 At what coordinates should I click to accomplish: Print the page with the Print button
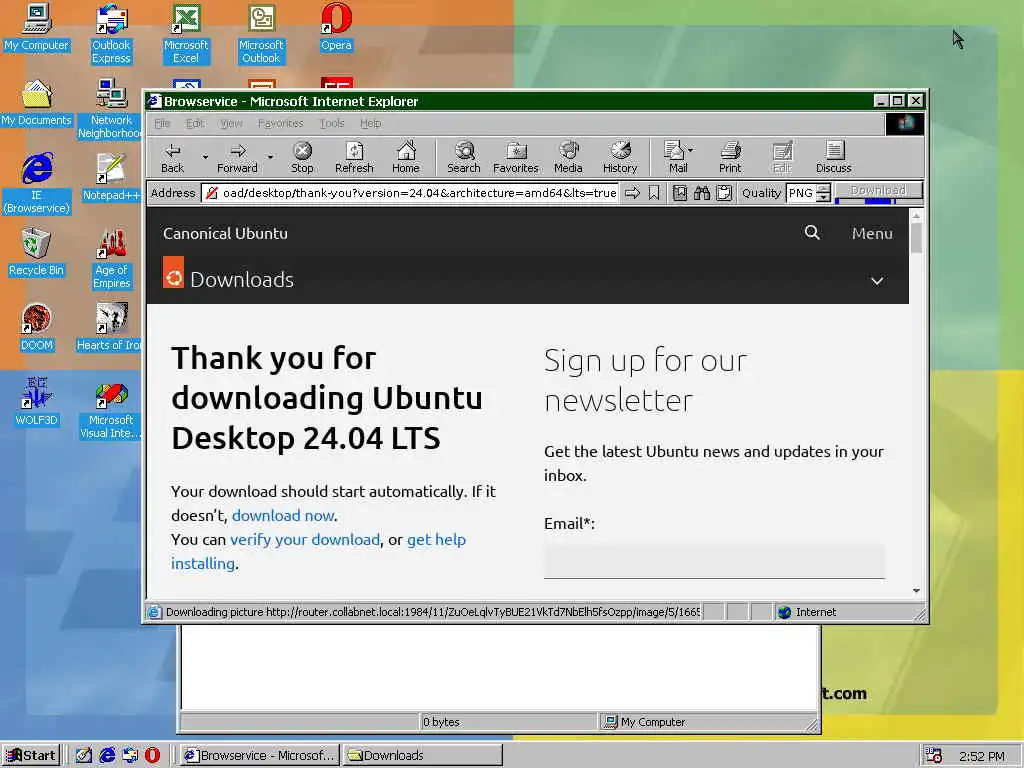tap(730, 157)
